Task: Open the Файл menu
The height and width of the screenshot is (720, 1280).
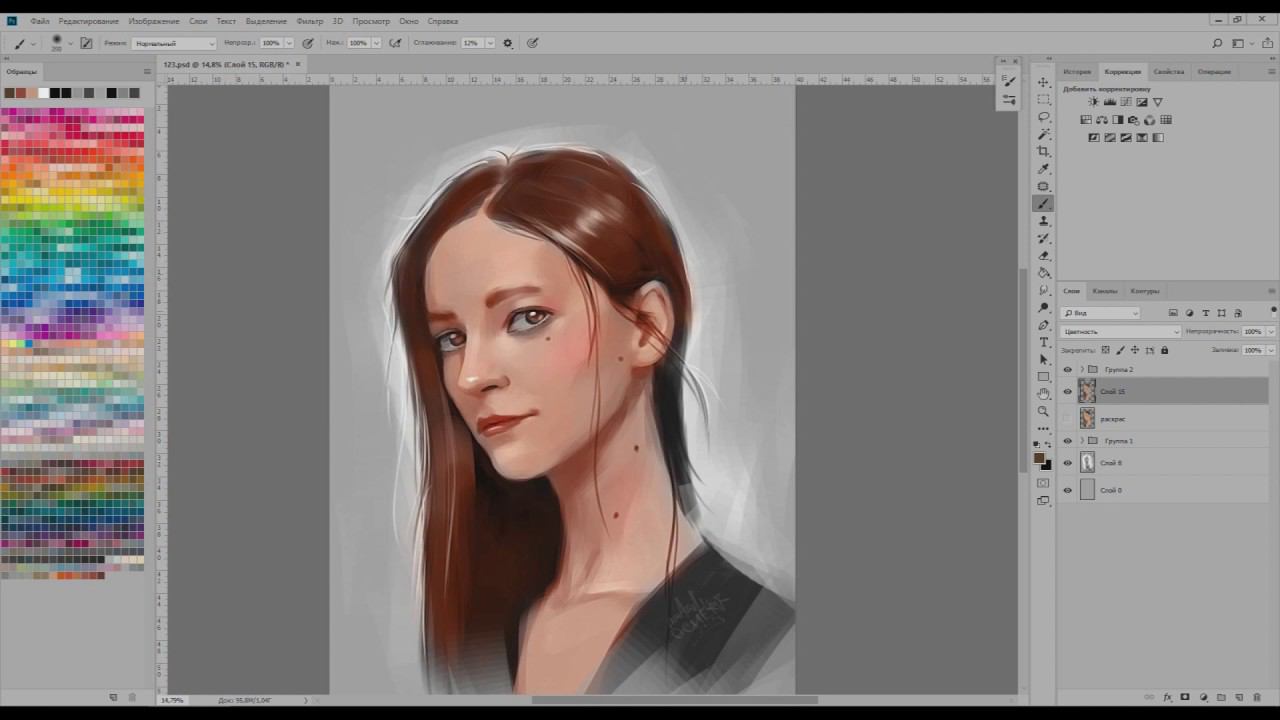Action: coord(39,21)
